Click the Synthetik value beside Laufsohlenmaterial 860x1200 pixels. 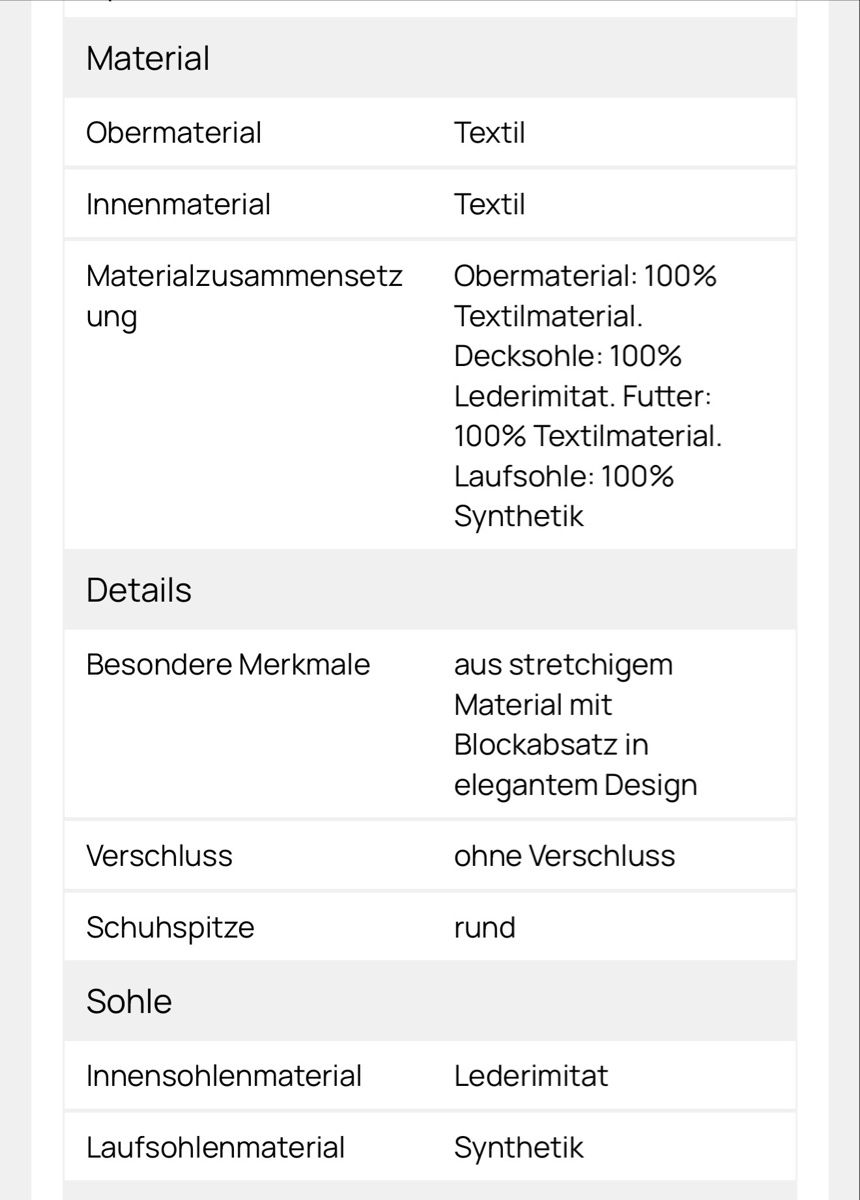[x=518, y=1147]
